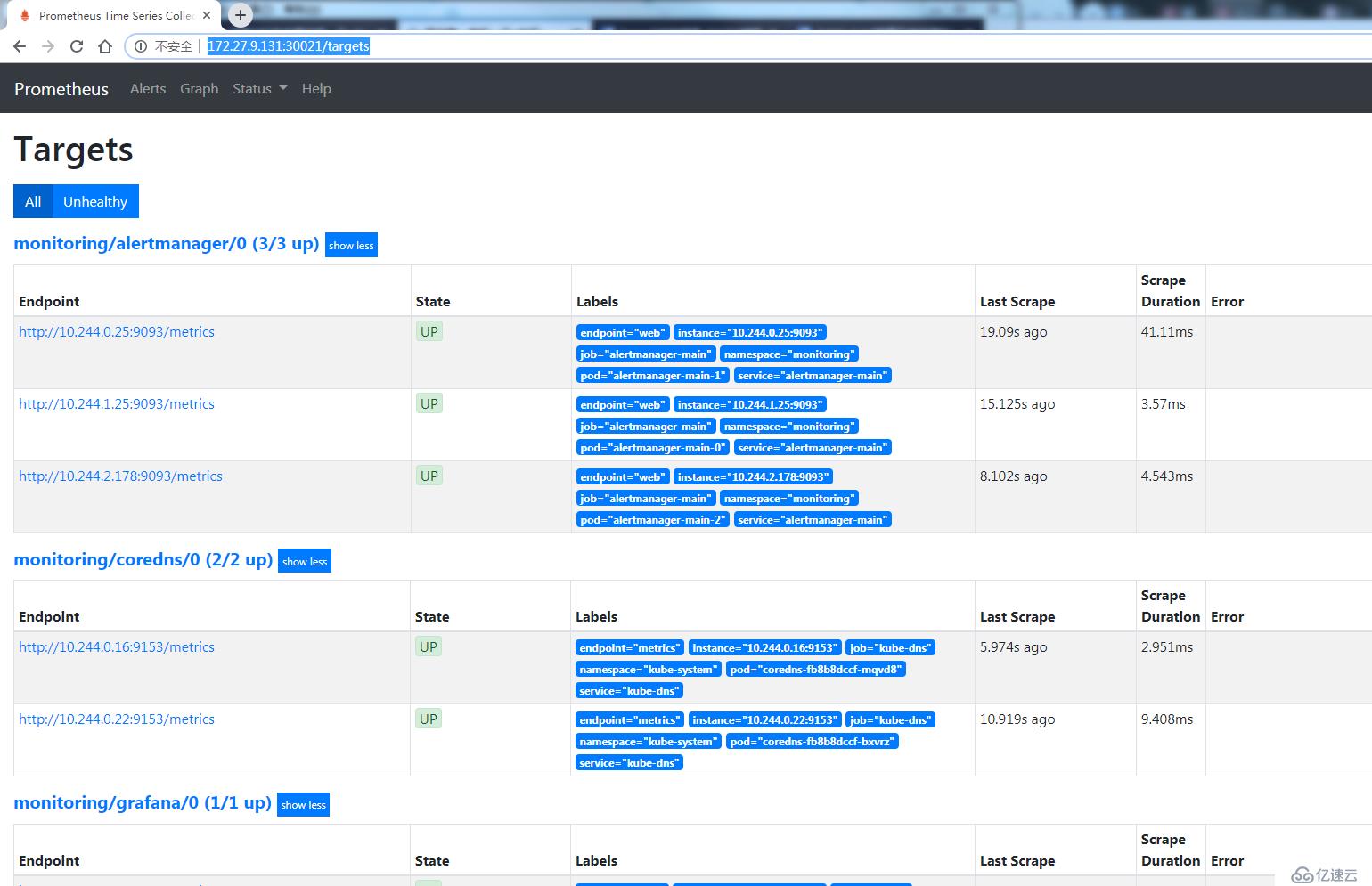This screenshot has width=1372, height=886.
Task: Open monitoring/alertmanager/0 (3/3 up) heading
Action: (167, 244)
